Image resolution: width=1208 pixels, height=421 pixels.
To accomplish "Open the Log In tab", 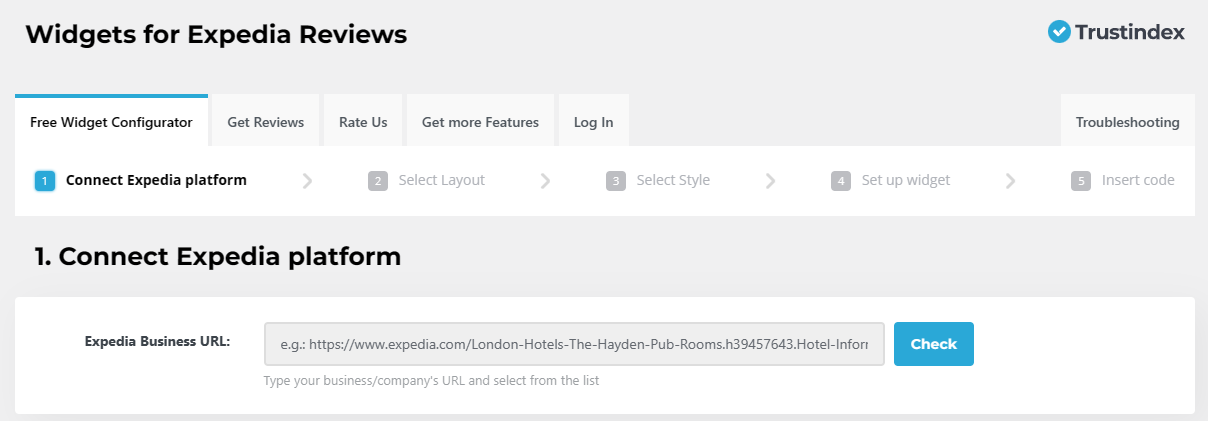I will pos(593,122).
